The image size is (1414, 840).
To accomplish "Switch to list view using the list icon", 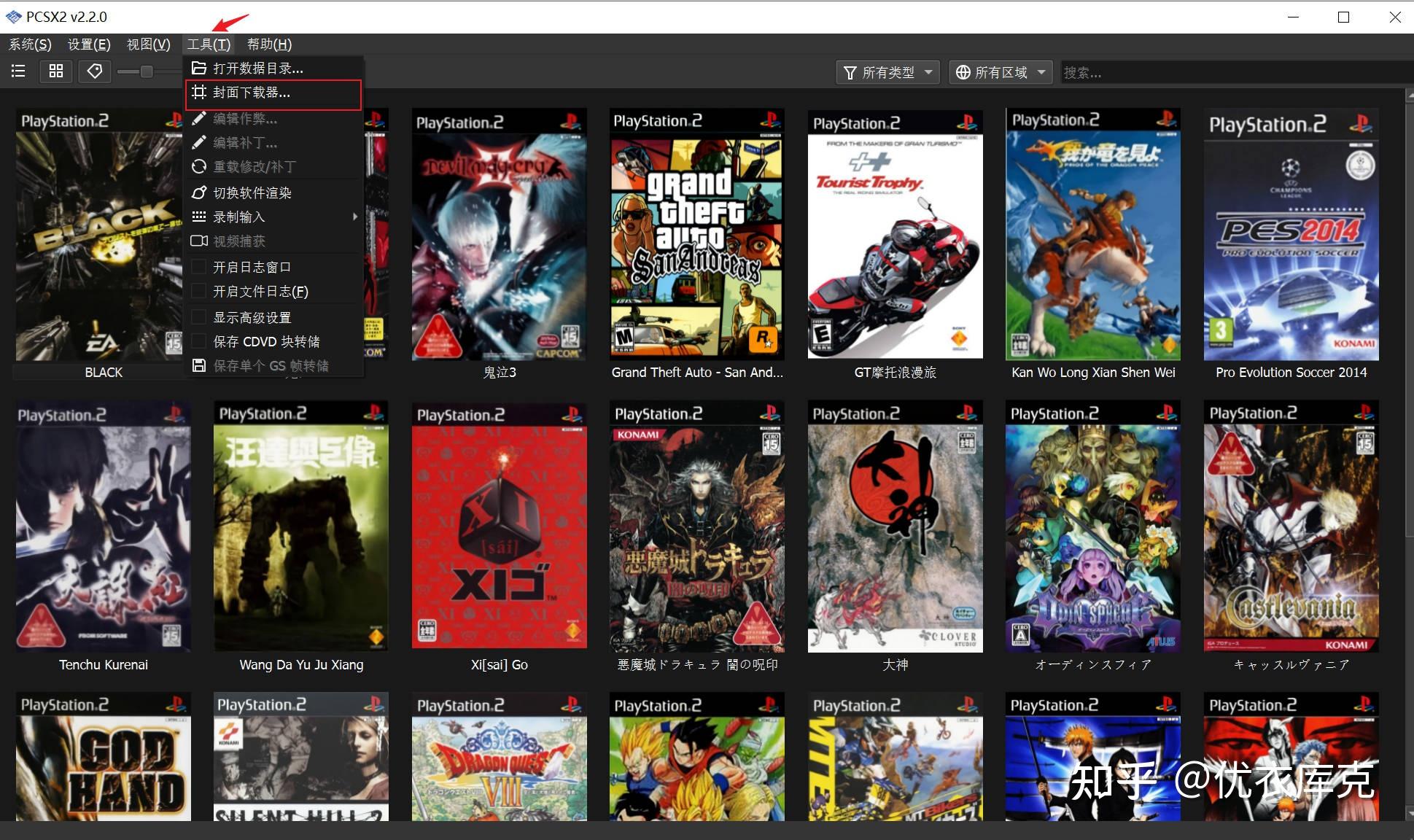I will click(x=18, y=71).
